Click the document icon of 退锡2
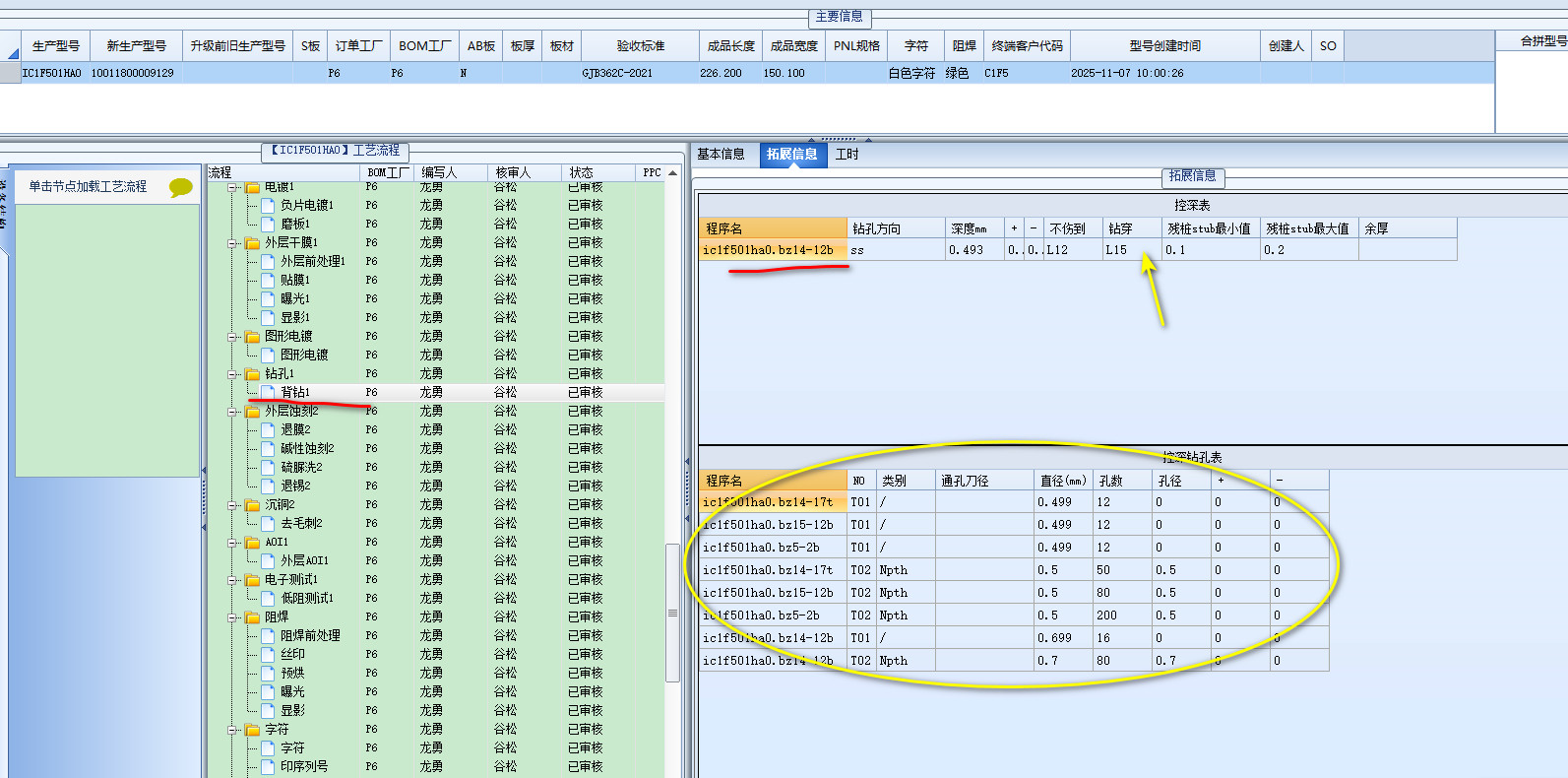This screenshot has width=1568, height=778. point(268,486)
